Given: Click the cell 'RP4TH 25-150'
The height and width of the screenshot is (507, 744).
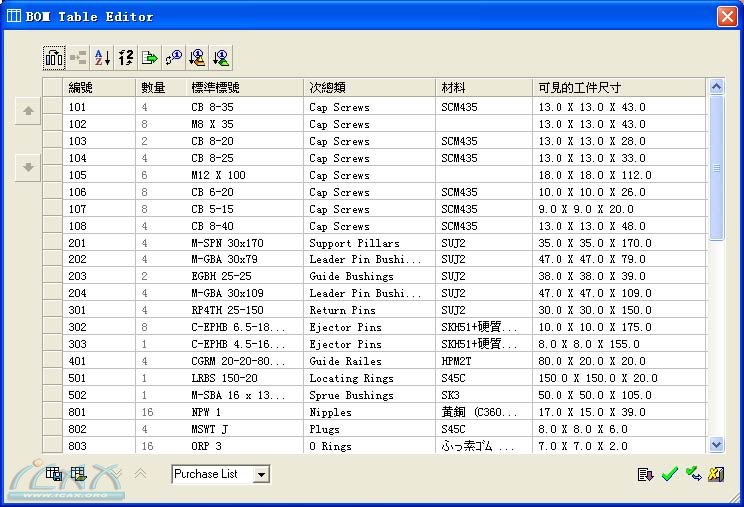Looking at the screenshot, I should point(244,310).
